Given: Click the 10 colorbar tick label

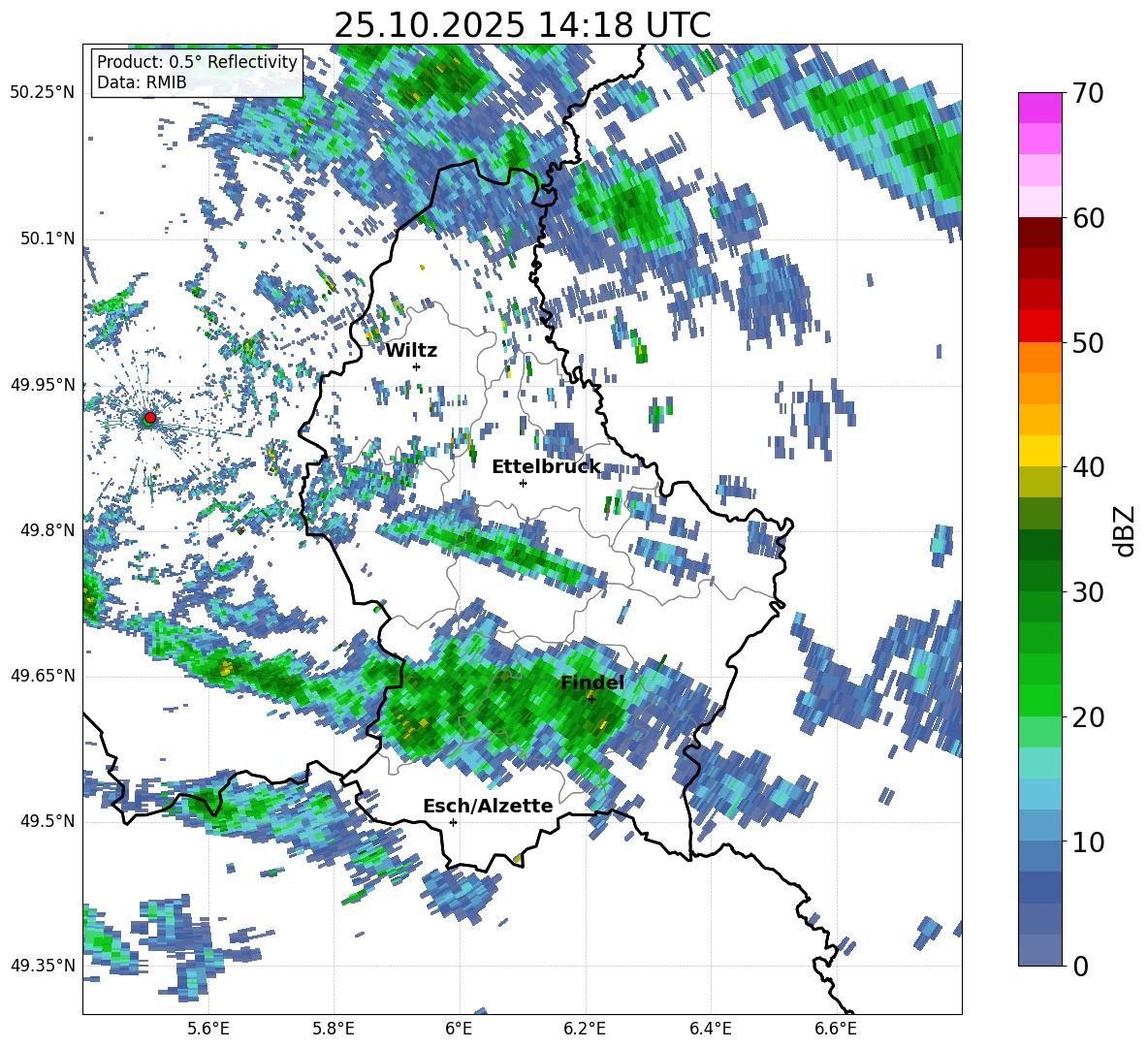Looking at the screenshot, I should point(1087,842).
